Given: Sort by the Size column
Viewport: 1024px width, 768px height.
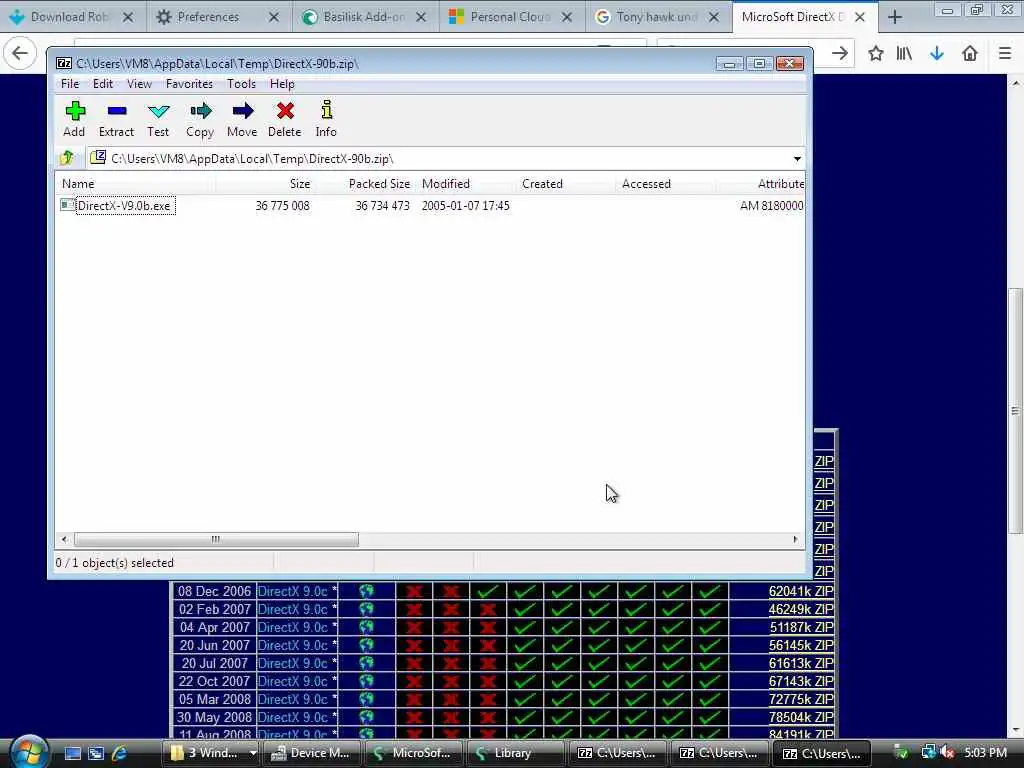Looking at the screenshot, I should coord(264,184).
